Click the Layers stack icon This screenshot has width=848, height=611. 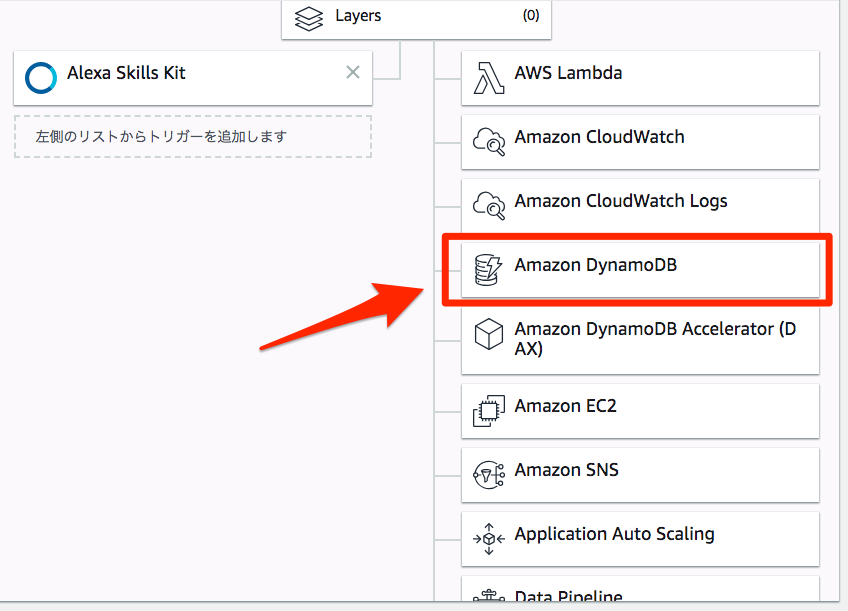pos(308,17)
